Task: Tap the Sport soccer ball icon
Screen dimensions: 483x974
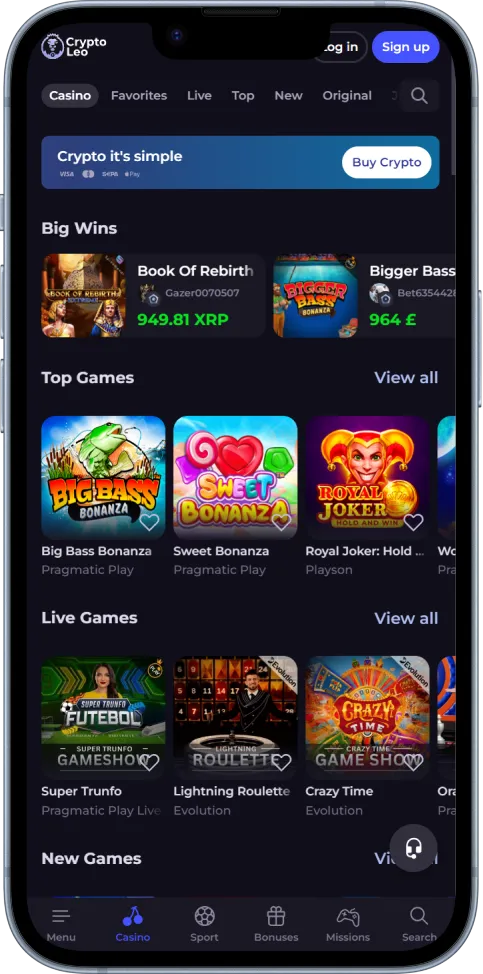Action: pos(204,916)
